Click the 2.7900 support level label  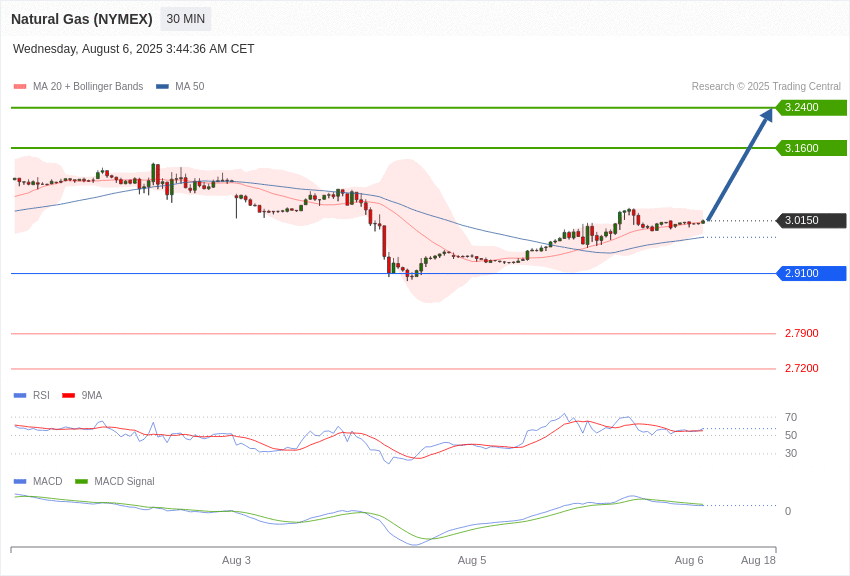tap(802, 333)
